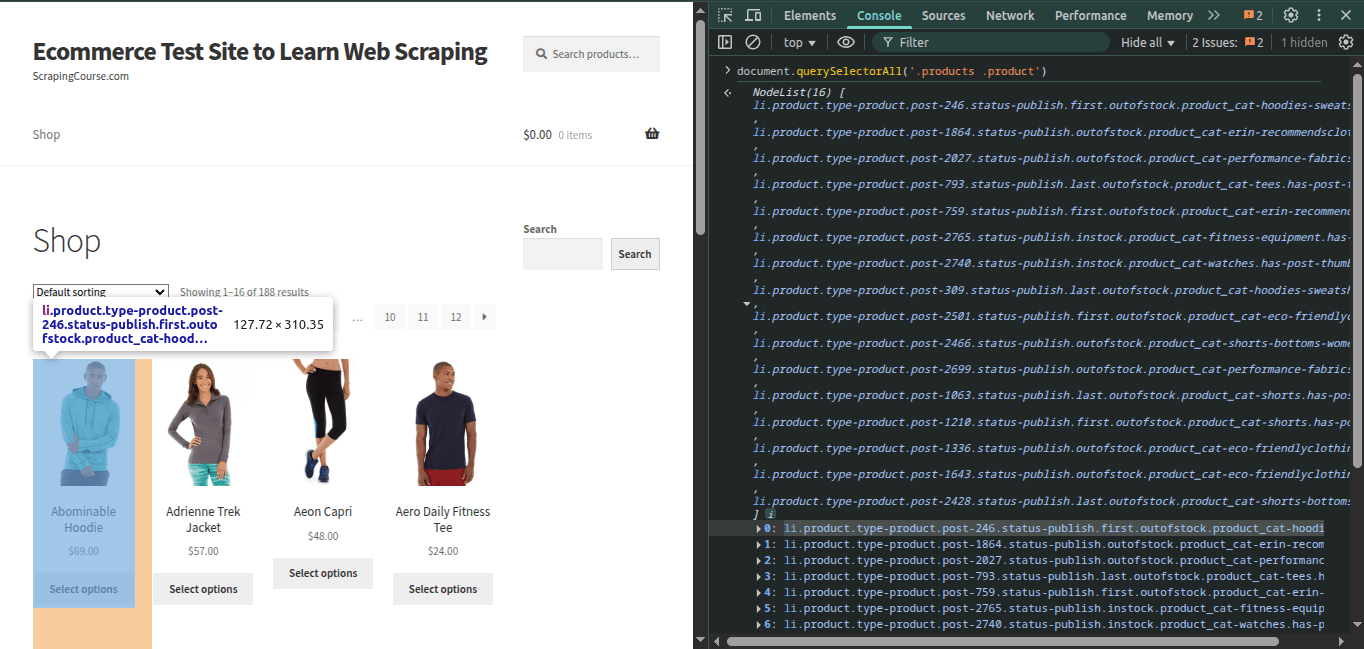Collapse the NodeList(16) result triangle

point(745,303)
